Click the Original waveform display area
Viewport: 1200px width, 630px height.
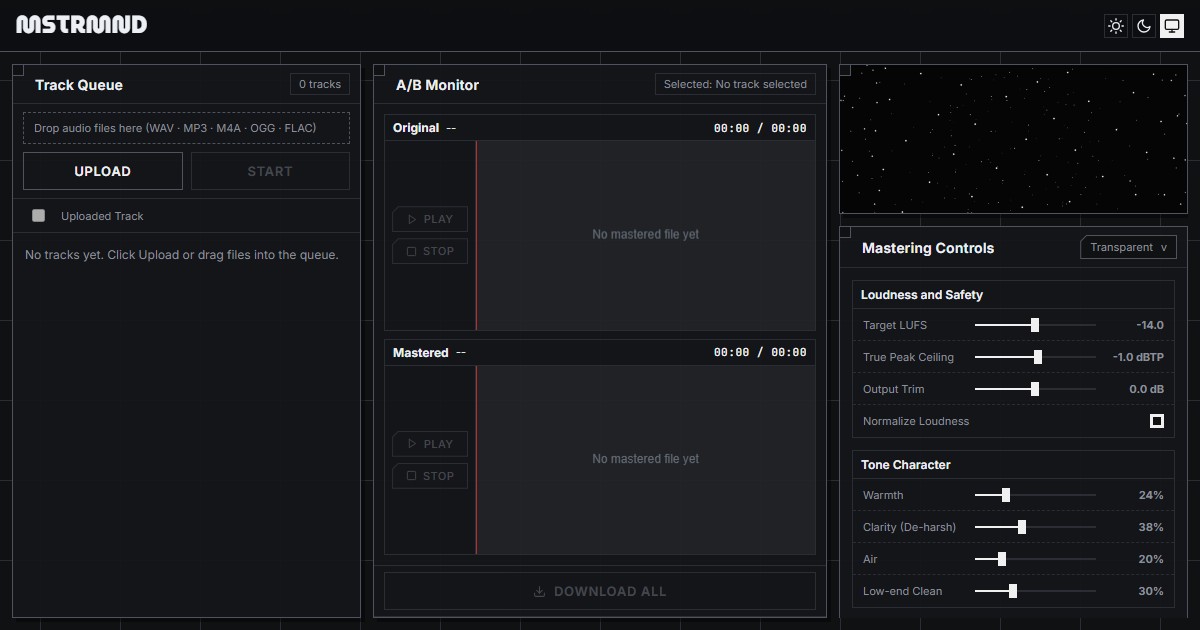point(646,235)
